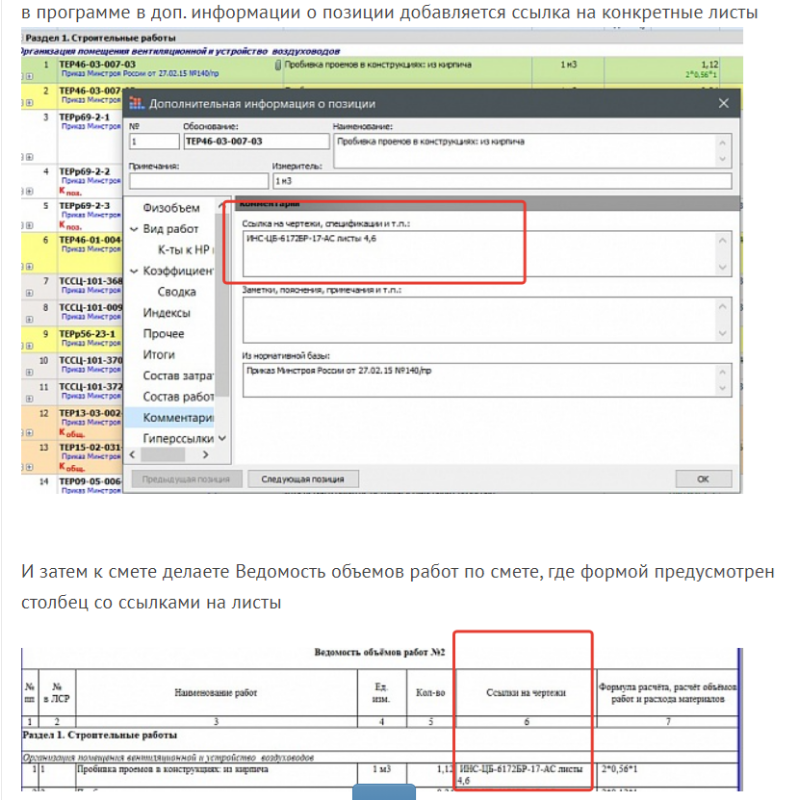Viewport: 797px width, 800px height.
Task: Select row ТЕРр69-2-1 in estimate
Action: [x=84, y=117]
